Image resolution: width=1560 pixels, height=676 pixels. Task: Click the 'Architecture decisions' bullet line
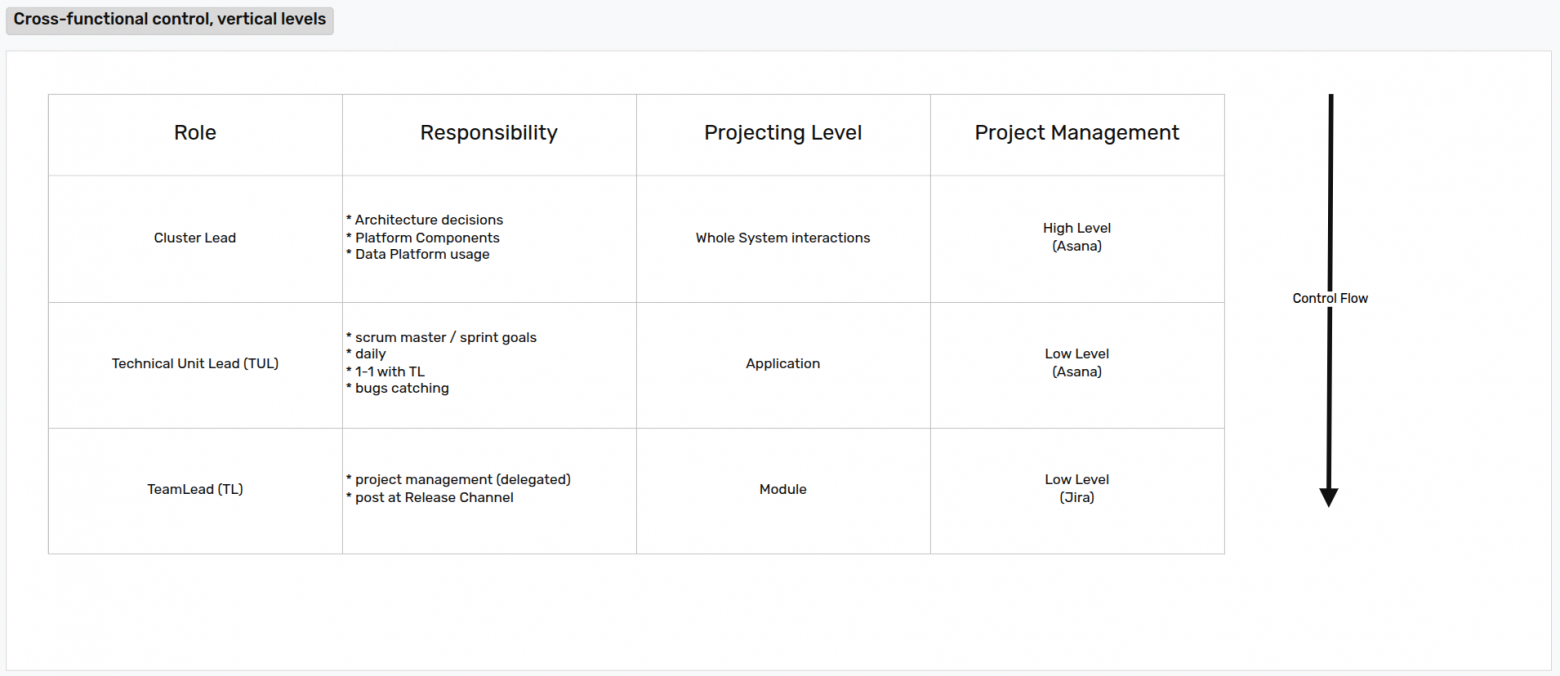[429, 220]
